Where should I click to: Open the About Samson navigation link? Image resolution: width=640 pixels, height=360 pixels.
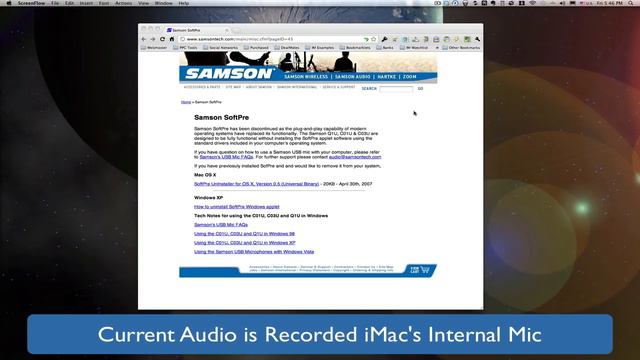[x=259, y=87]
